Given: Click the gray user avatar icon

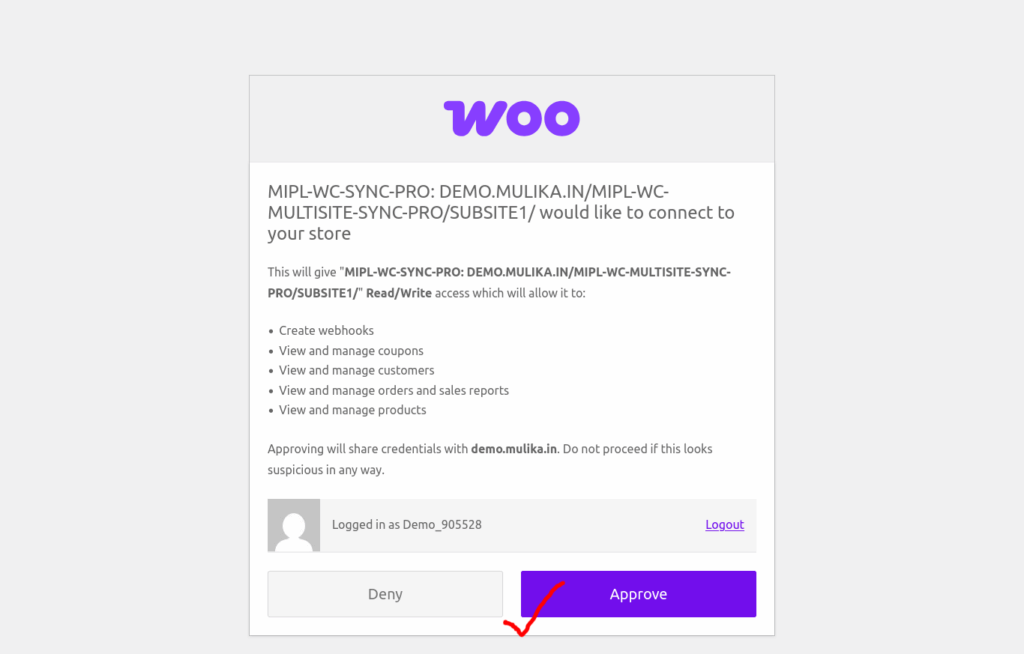Looking at the screenshot, I should tap(294, 525).
